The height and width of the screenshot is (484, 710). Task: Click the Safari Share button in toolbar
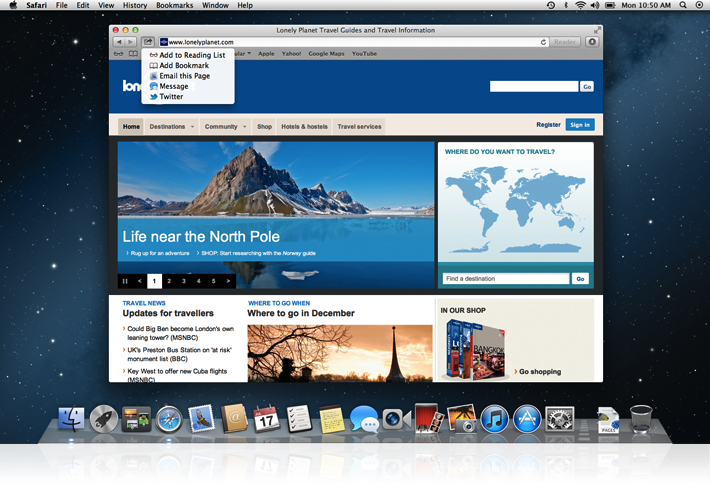tap(148, 42)
